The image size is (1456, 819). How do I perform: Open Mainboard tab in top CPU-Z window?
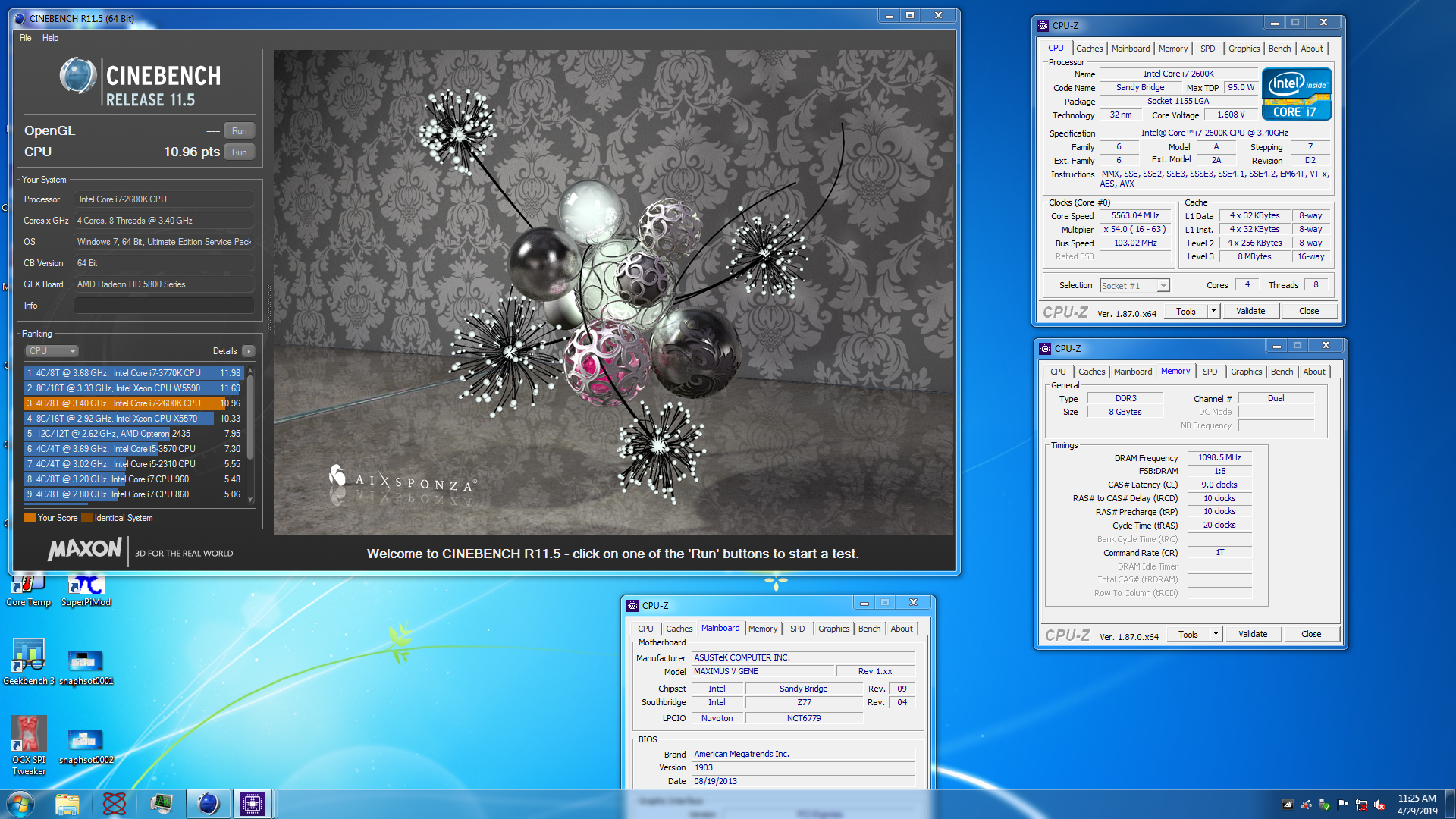(1131, 49)
